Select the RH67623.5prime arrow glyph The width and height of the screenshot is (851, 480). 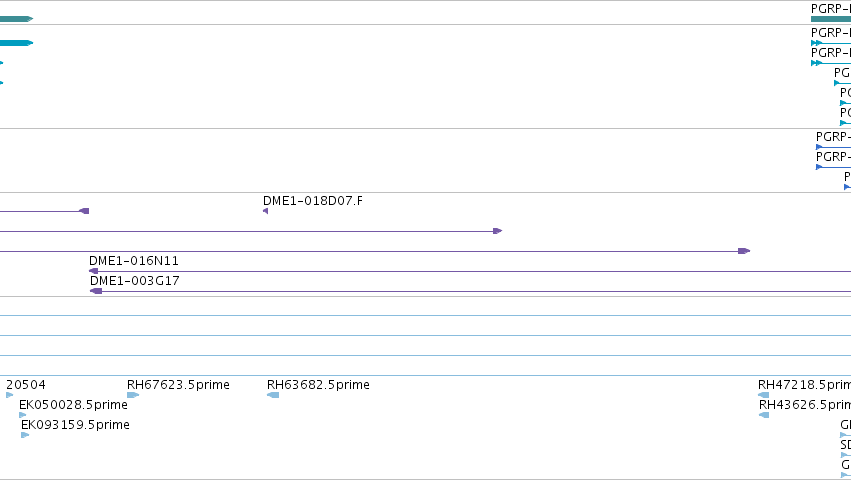[x=133, y=395]
